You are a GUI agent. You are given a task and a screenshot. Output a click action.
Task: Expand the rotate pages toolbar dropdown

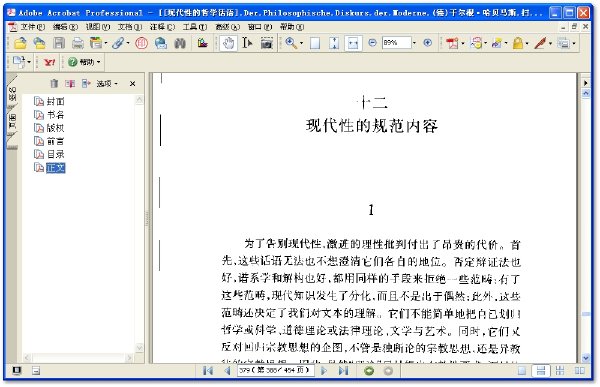pos(29,62)
